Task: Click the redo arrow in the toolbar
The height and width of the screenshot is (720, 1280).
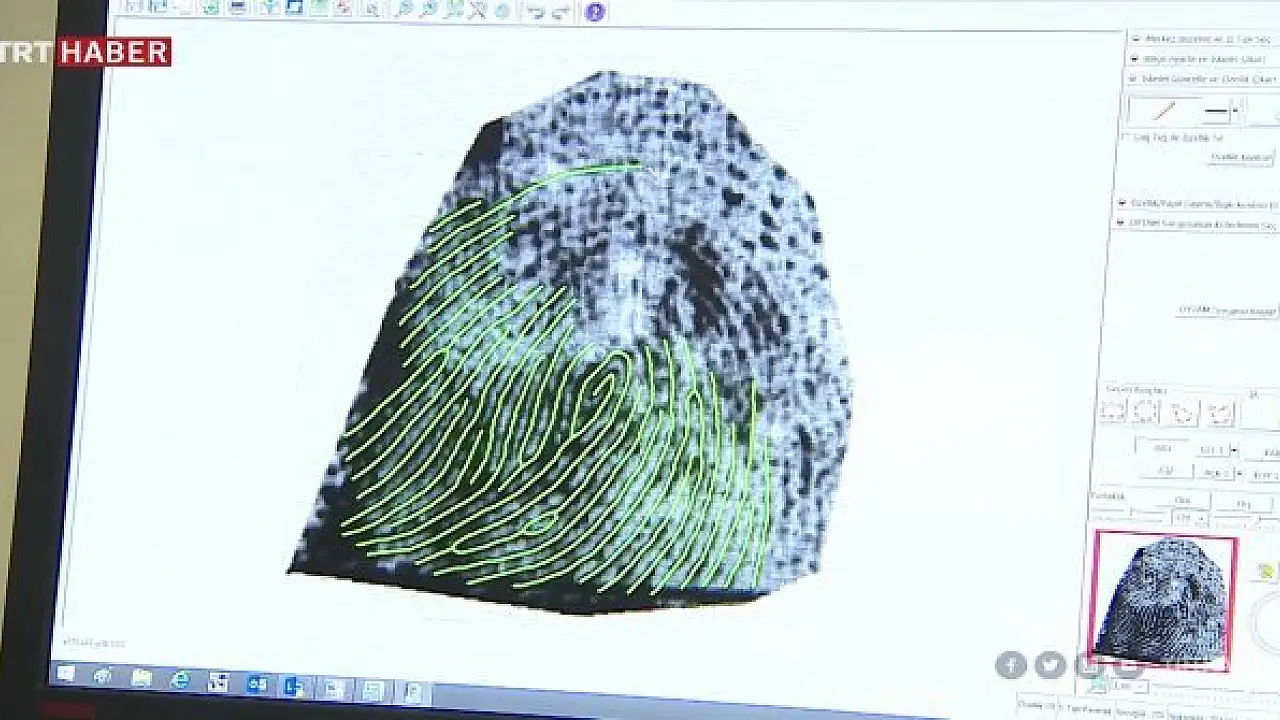Action: (560, 11)
